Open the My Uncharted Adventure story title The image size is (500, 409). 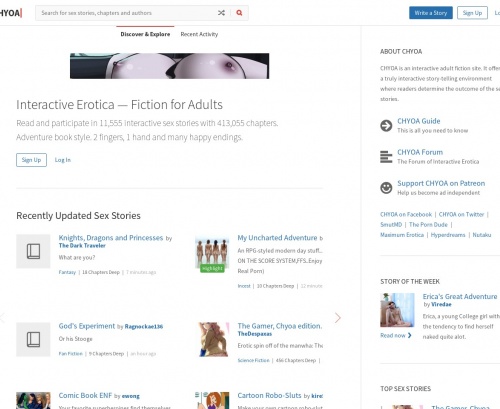click(277, 238)
